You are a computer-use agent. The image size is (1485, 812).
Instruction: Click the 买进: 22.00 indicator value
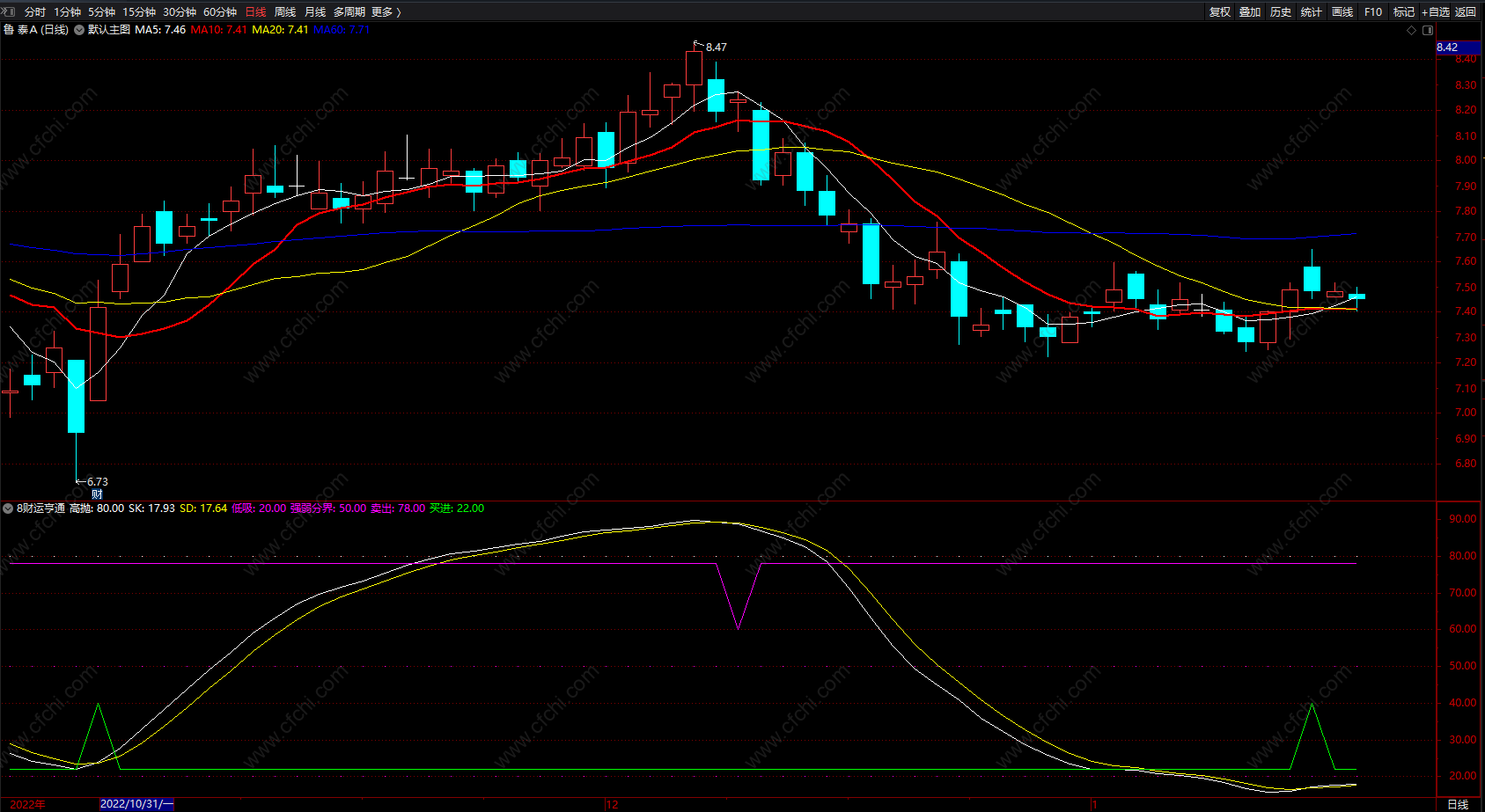(x=457, y=508)
